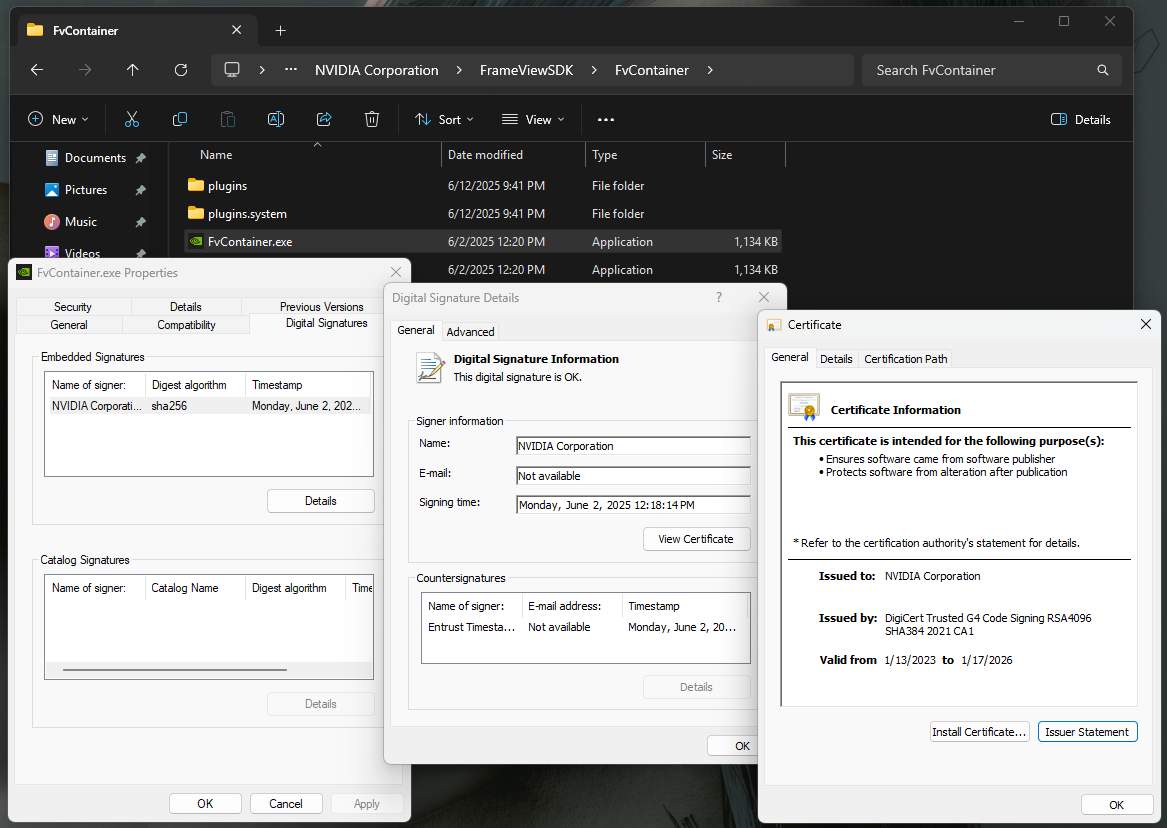Click OK in FvContainer.exe Properties
This screenshot has height=828, width=1167.
click(x=205, y=803)
